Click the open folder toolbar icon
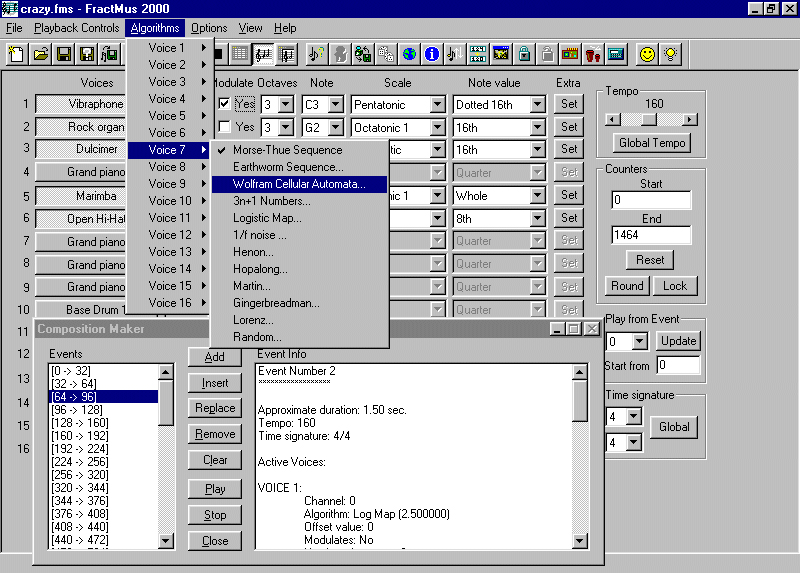Viewport: 800px width, 573px height. tap(41, 53)
